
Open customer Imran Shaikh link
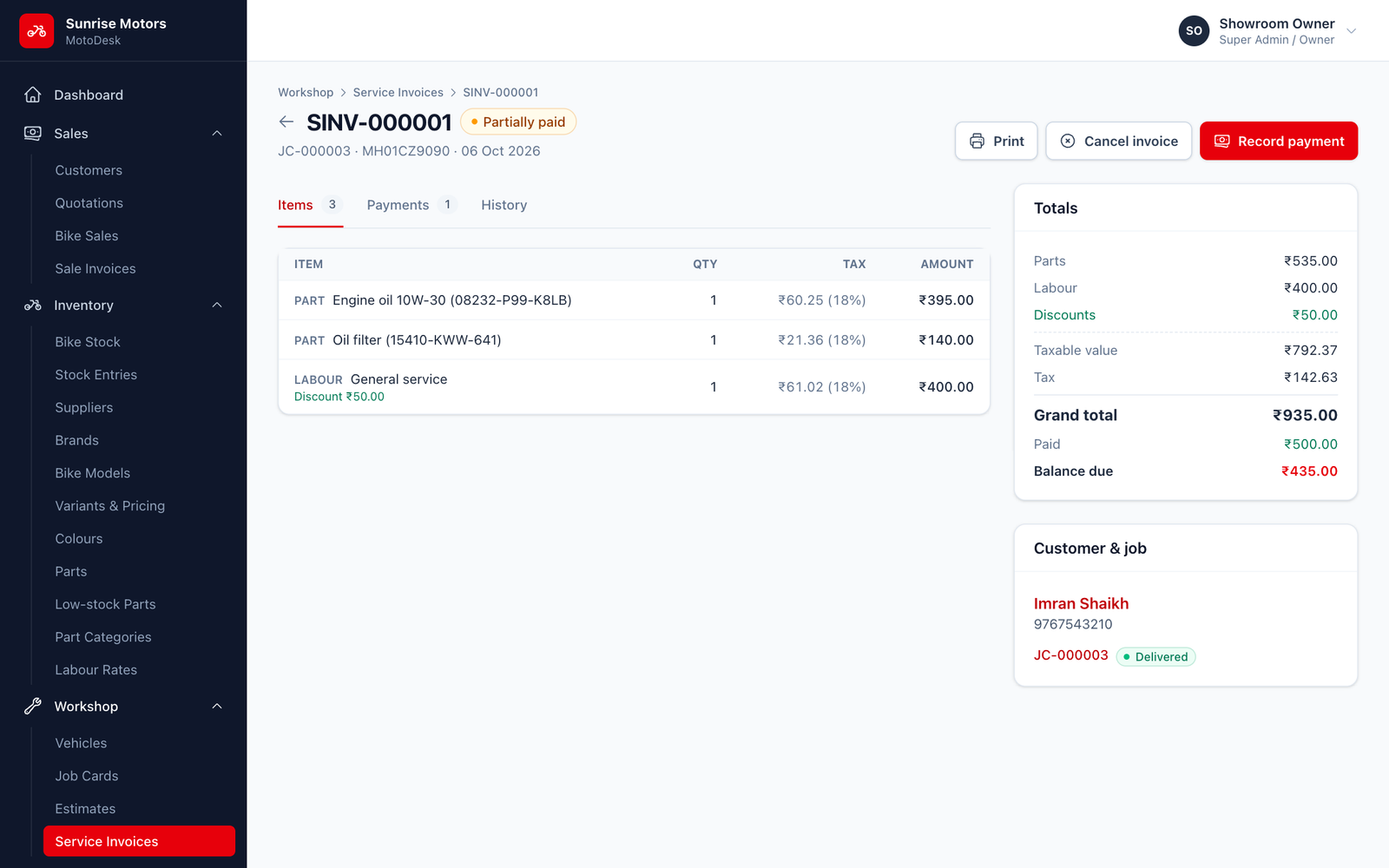pyautogui.click(x=1081, y=603)
